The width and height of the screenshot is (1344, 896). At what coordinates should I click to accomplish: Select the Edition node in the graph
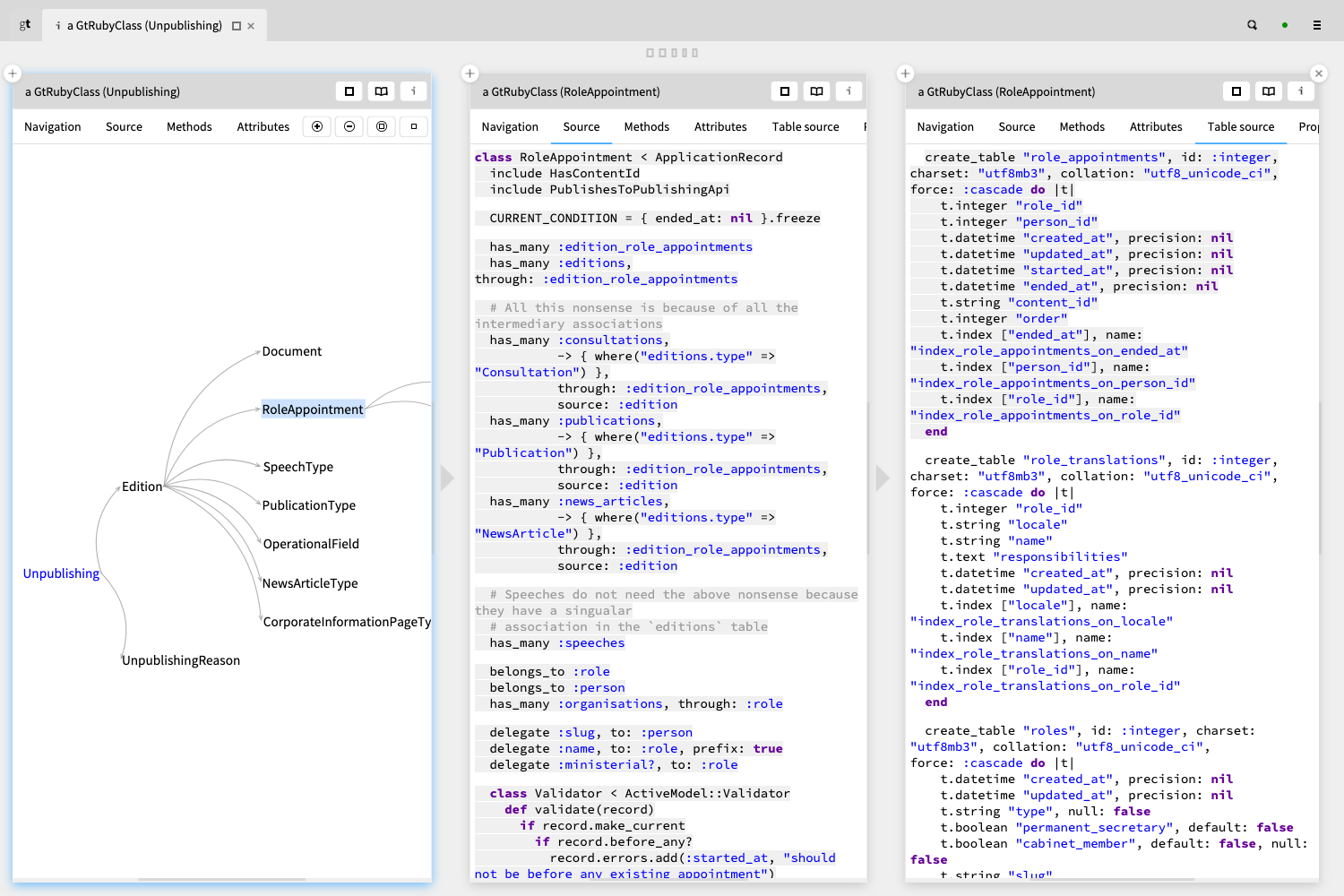(142, 487)
